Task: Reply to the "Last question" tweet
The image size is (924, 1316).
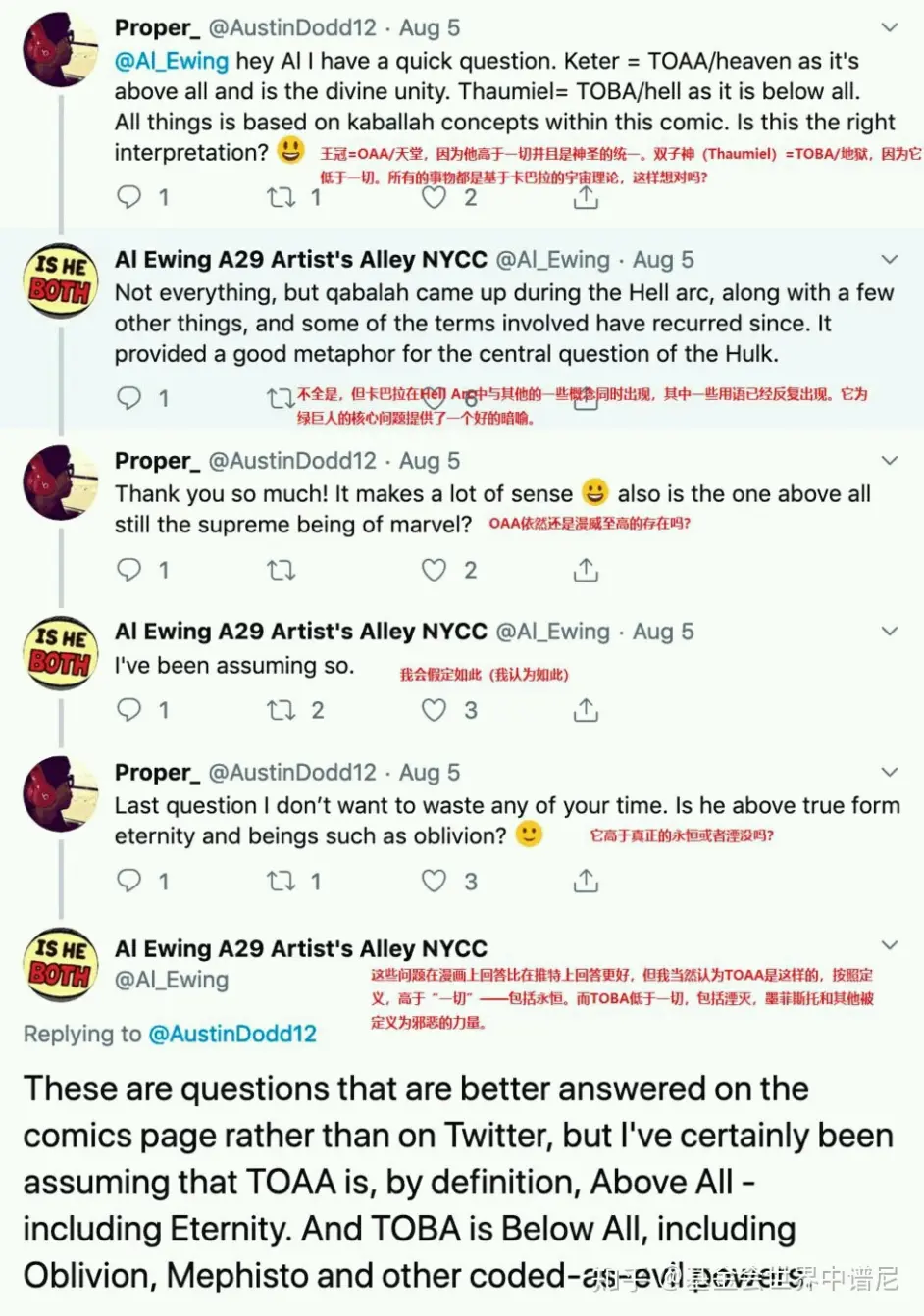Action: pos(129,881)
